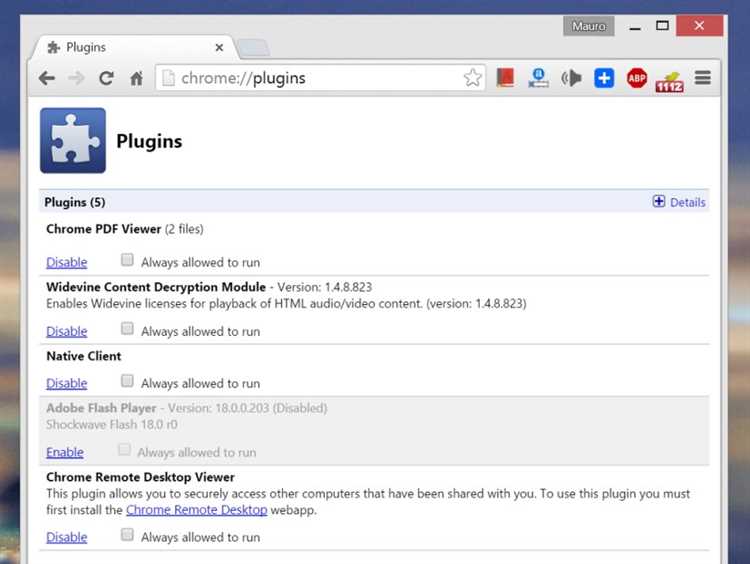The height and width of the screenshot is (564, 750).
Task: Click the chrome://plugins address bar
Action: 320,78
